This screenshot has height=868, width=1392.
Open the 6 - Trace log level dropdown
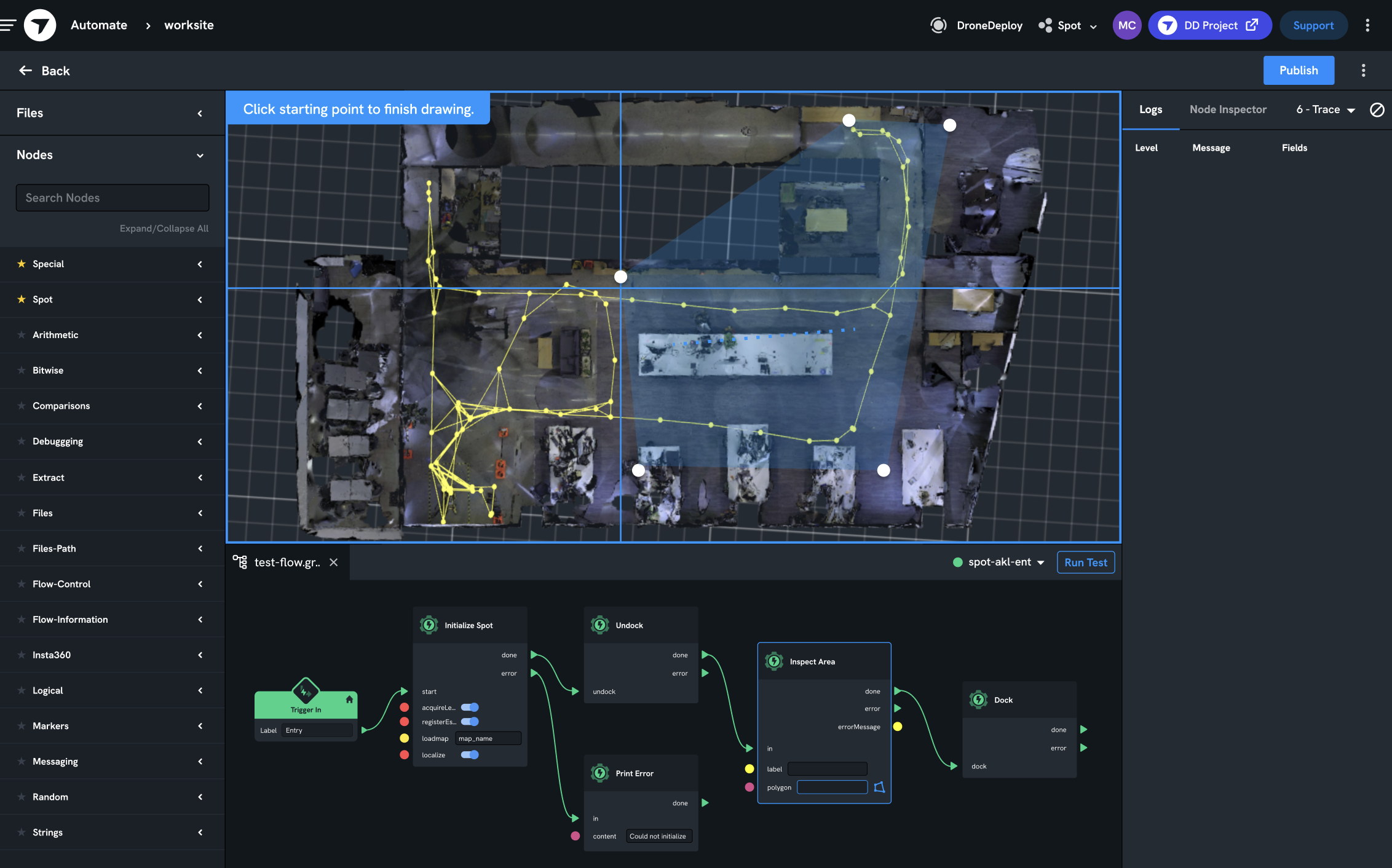pyautogui.click(x=1325, y=109)
